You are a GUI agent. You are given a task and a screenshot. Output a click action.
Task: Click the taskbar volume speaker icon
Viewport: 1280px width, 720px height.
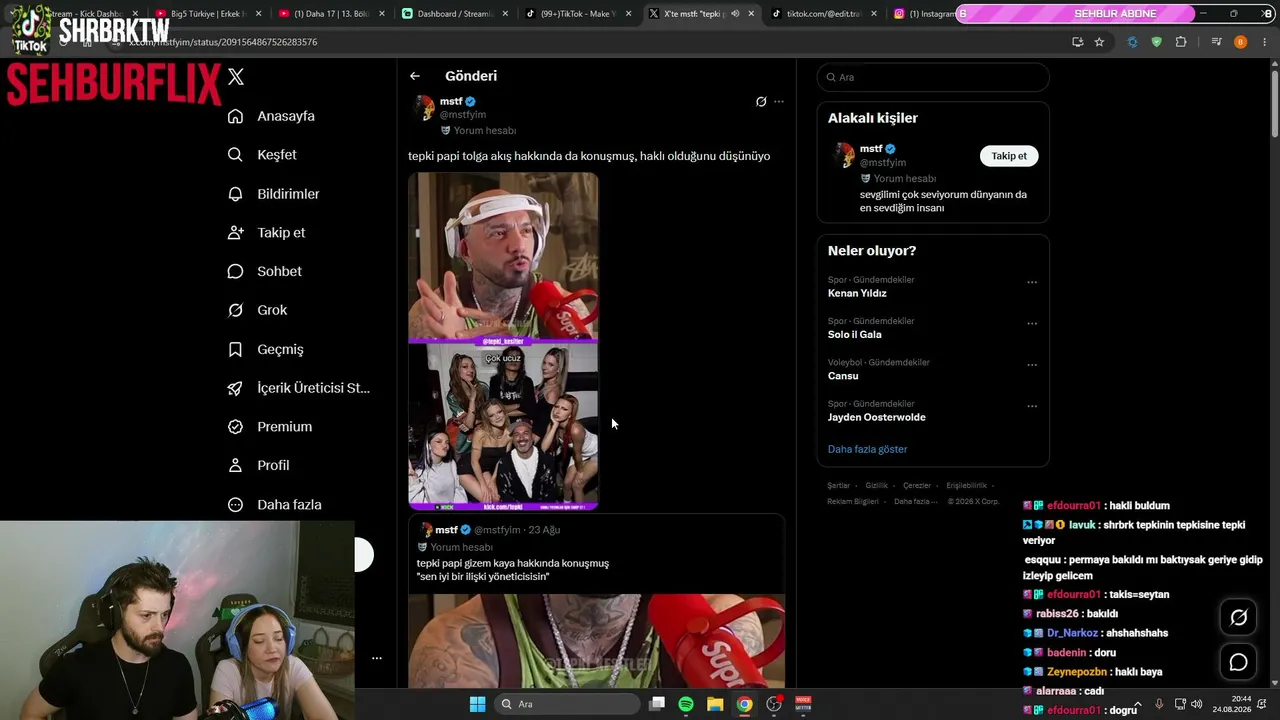coord(1197,704)
